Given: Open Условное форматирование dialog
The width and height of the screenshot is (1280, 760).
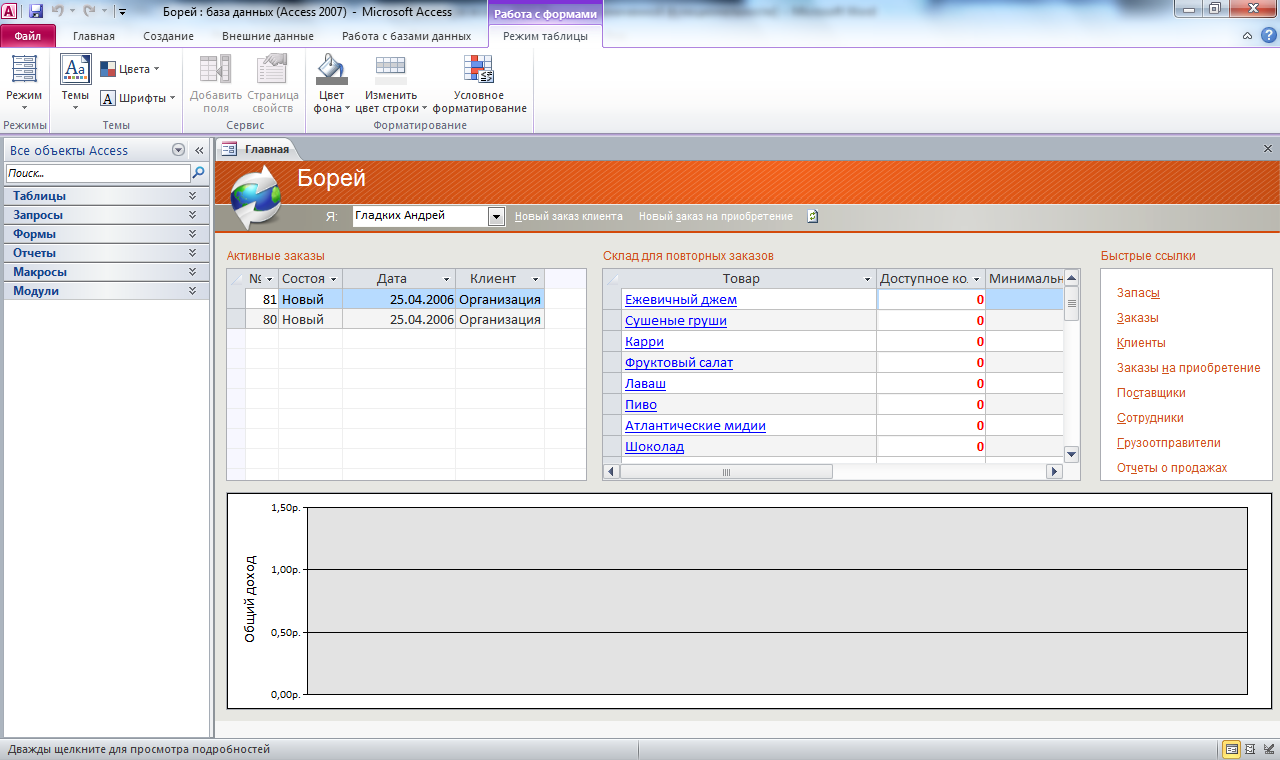Looking at the screenshot, I should point(479,83).
